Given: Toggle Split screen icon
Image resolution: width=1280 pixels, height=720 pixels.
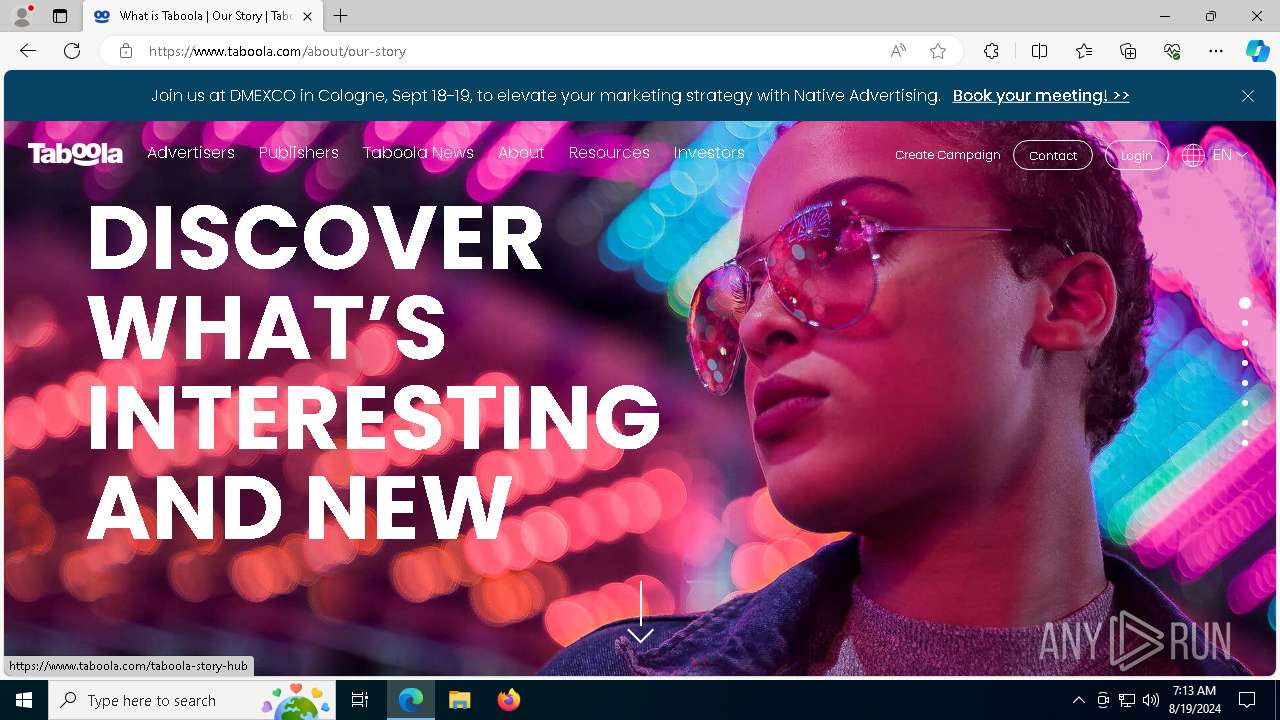Looking at the screenshot, I should pyautogui.click(x=1039, y=51).
